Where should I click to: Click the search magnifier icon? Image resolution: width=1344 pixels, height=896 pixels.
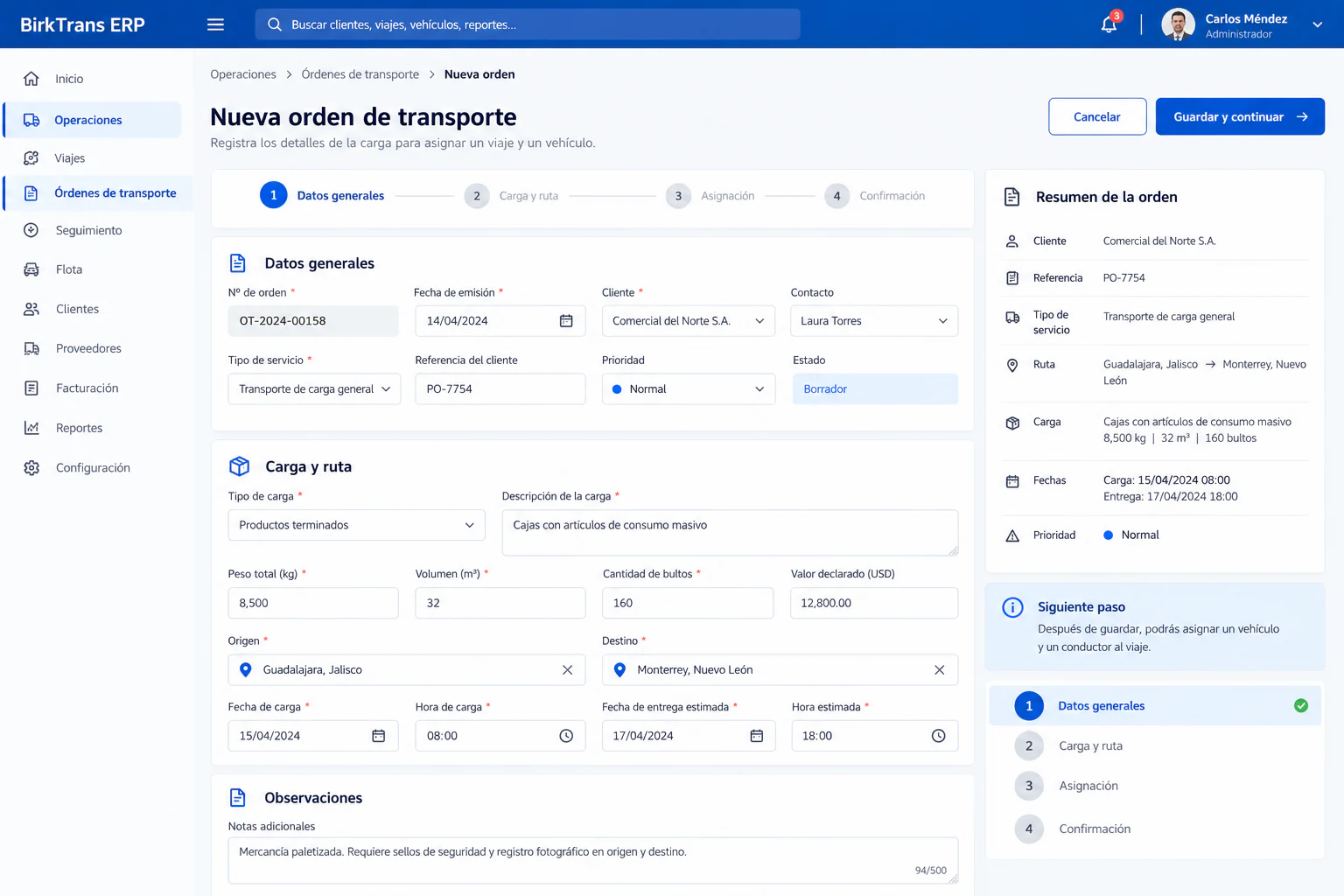275,24
